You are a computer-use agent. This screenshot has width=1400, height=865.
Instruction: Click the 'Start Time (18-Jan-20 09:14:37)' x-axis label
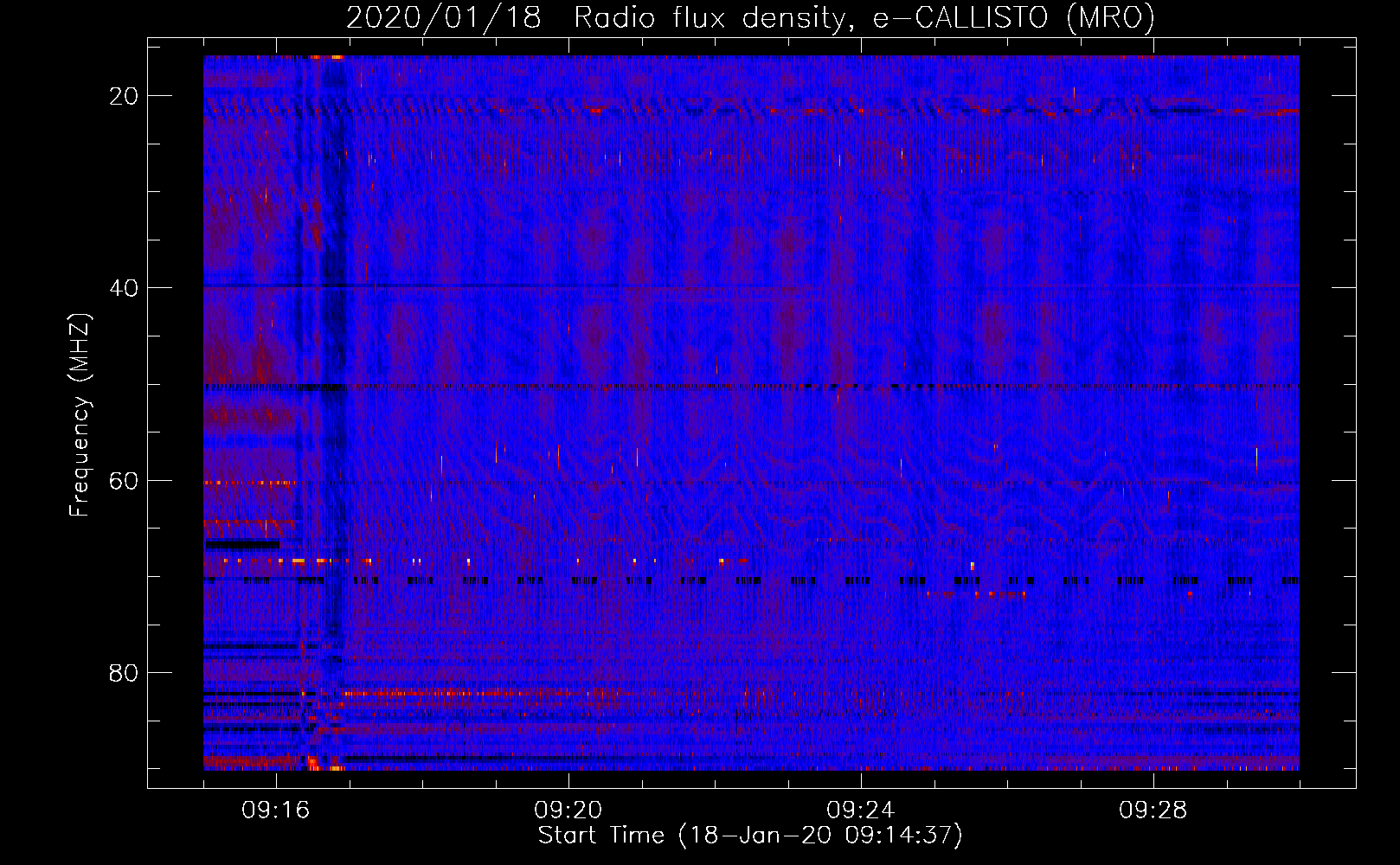tap(750, 836)
